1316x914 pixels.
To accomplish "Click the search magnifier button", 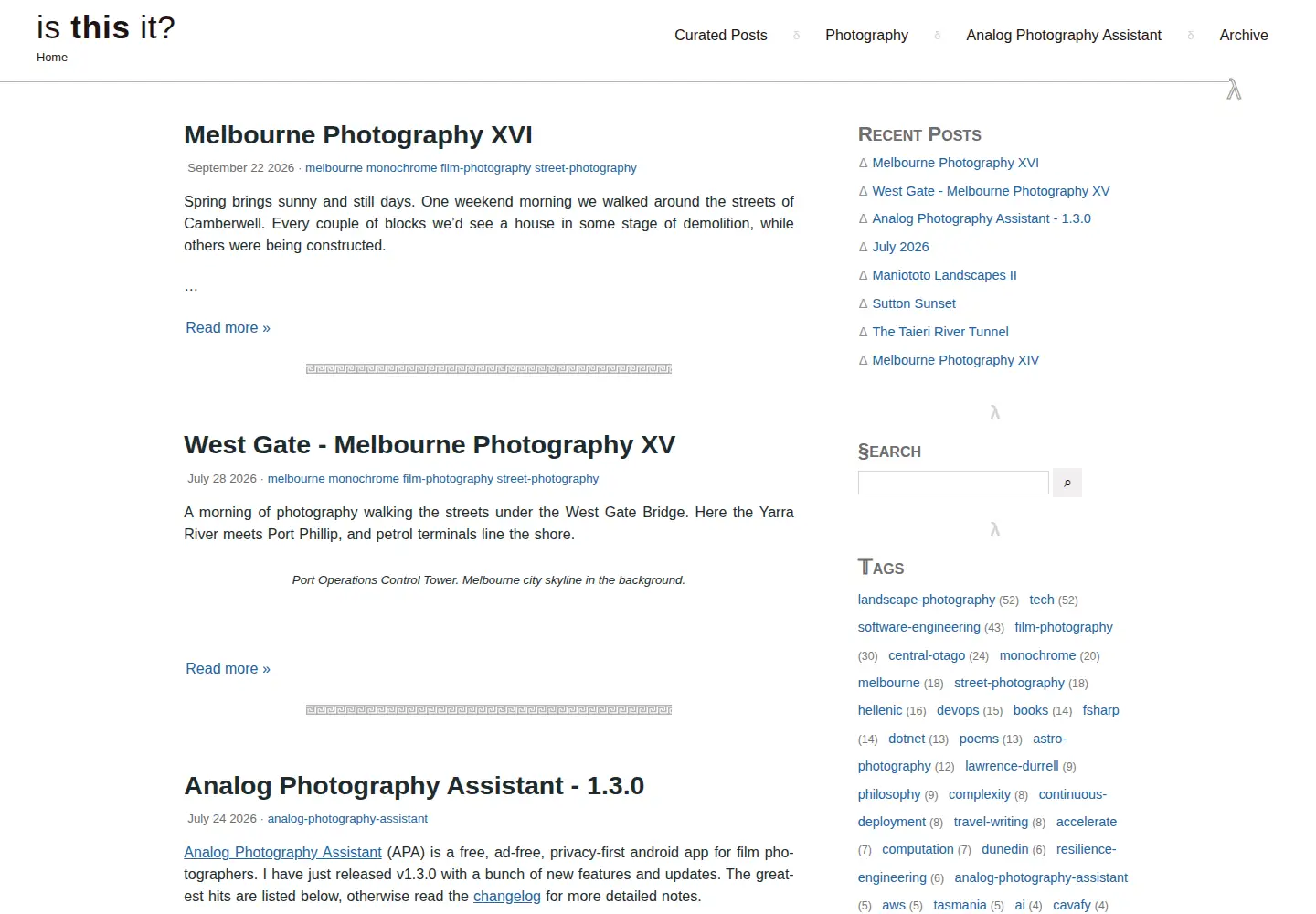I will pyautogui.click(x=1067, y=483).
